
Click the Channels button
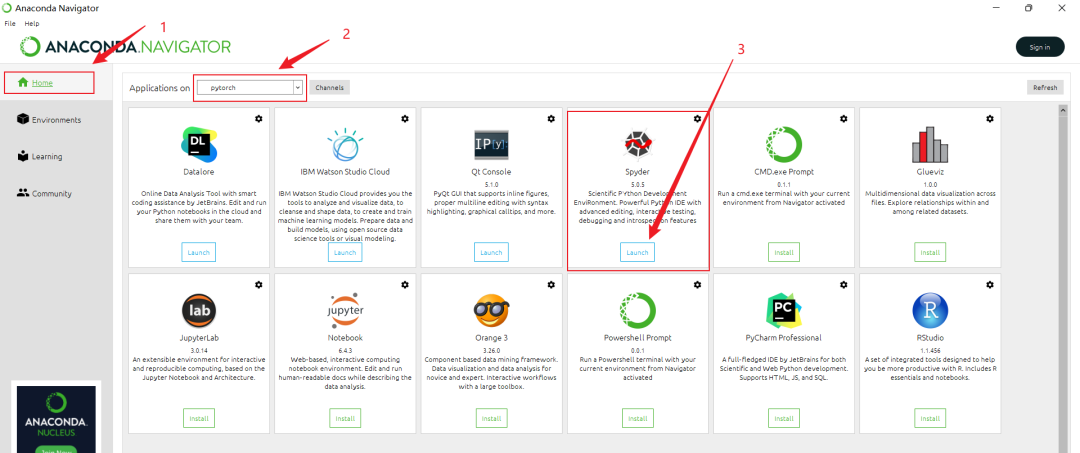coord(330,87)
